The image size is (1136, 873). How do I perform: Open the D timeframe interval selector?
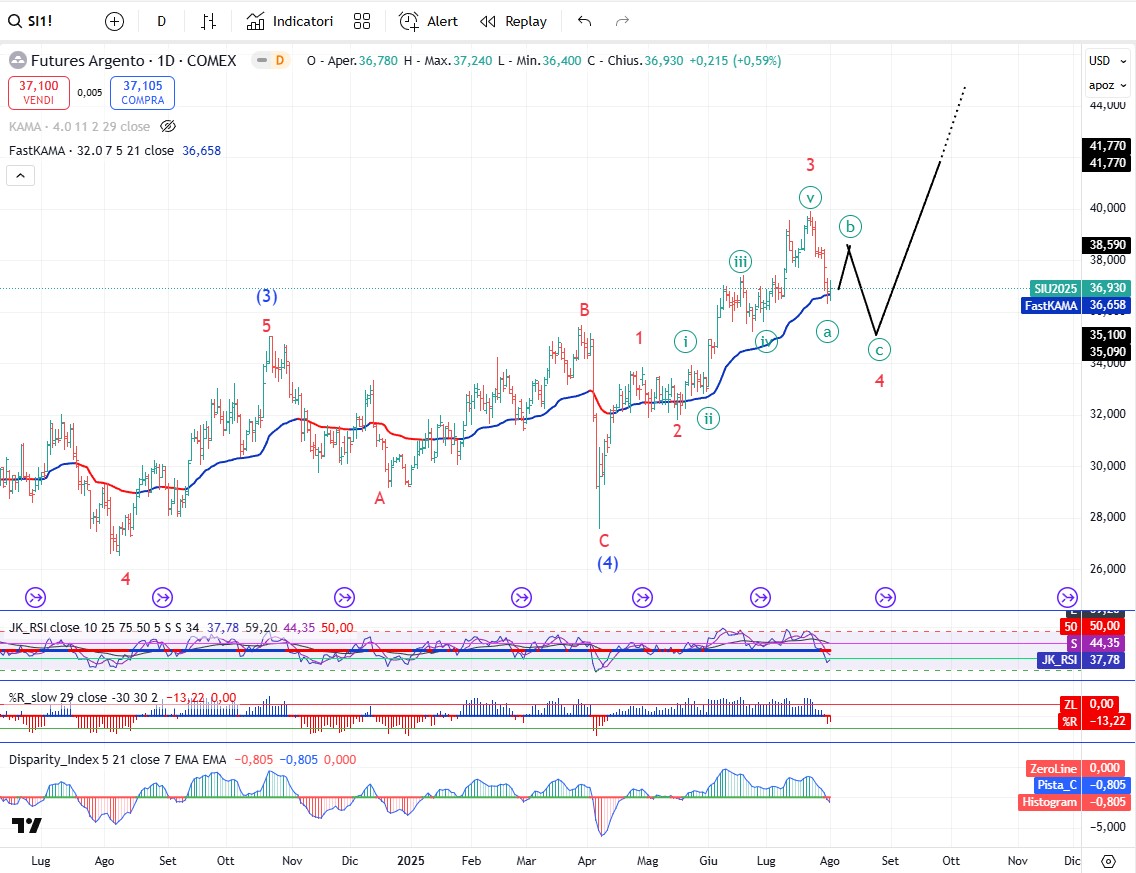(161, 21)
